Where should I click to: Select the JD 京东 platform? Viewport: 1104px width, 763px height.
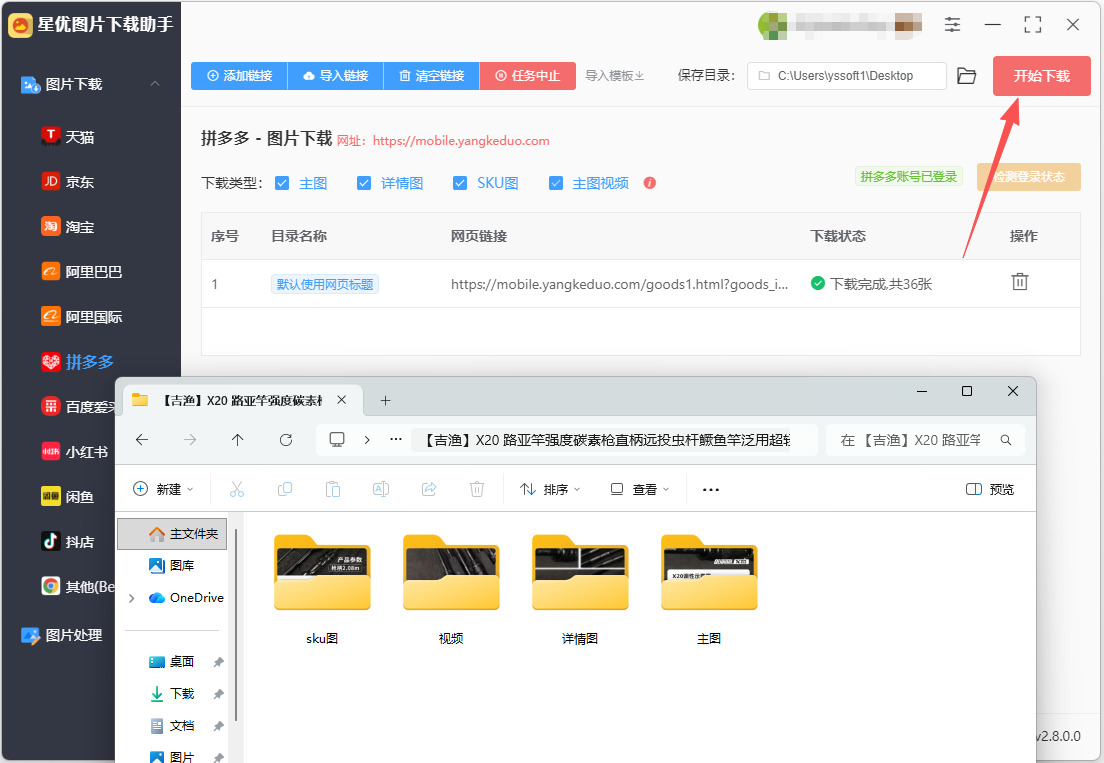point(68,182)
